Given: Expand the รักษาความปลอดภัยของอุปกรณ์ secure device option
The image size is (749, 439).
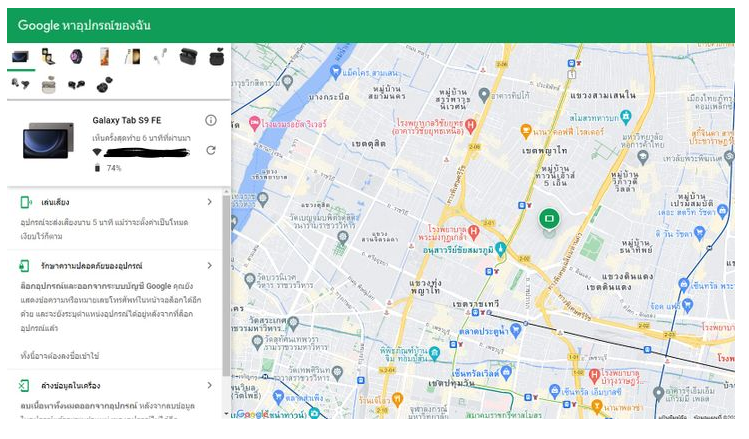Looking at the screenshot, I should pos(209,266).
